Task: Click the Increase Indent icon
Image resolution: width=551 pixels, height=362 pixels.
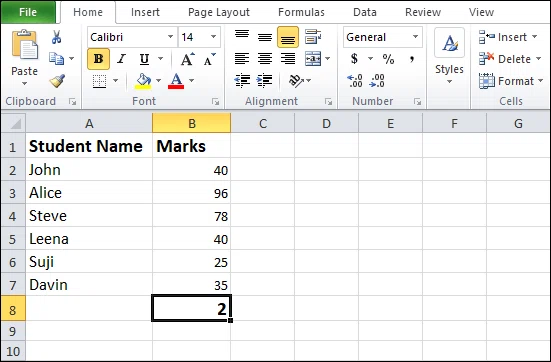Action: (265, 81)
